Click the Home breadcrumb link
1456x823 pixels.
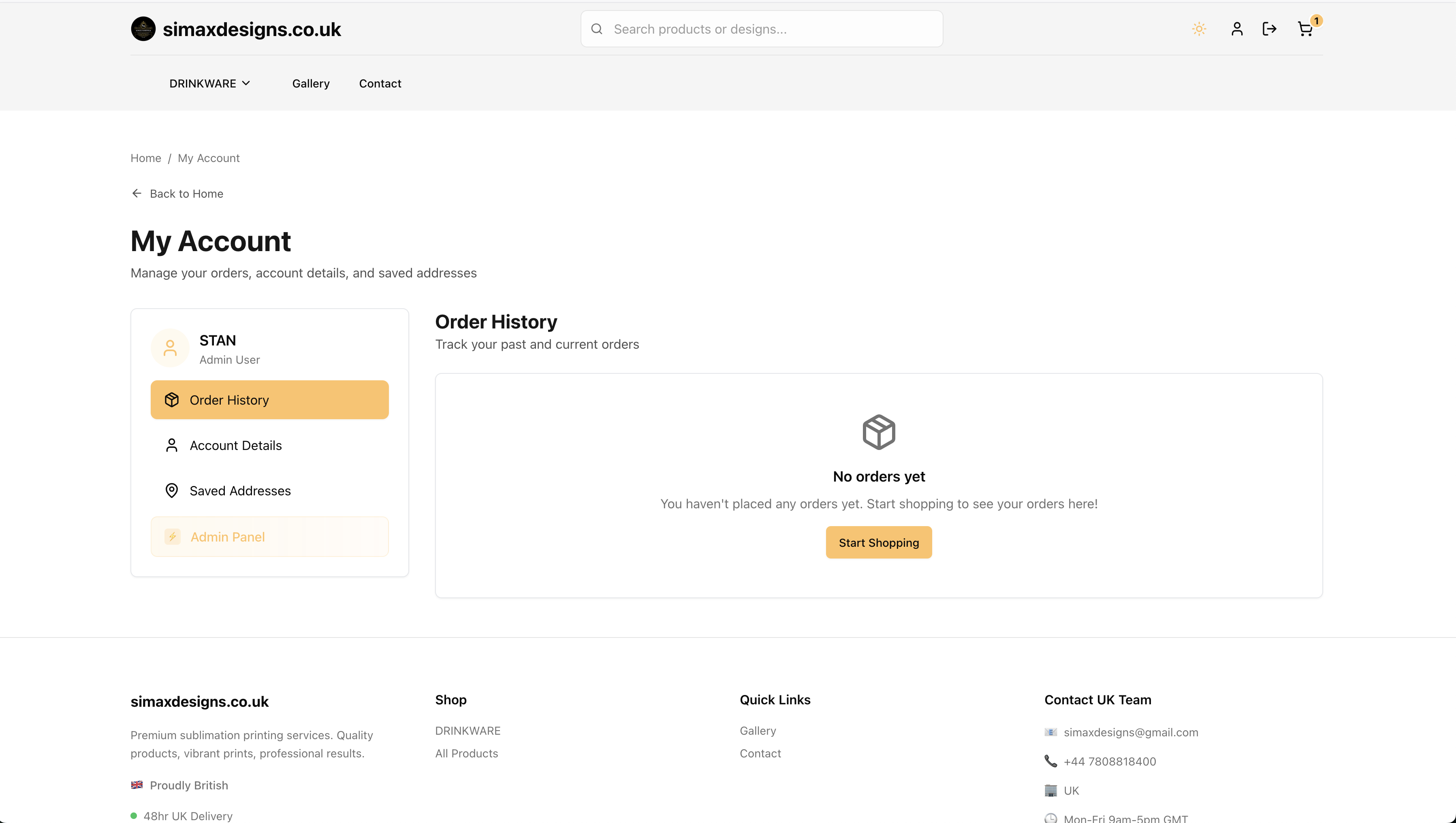point(146,158)
